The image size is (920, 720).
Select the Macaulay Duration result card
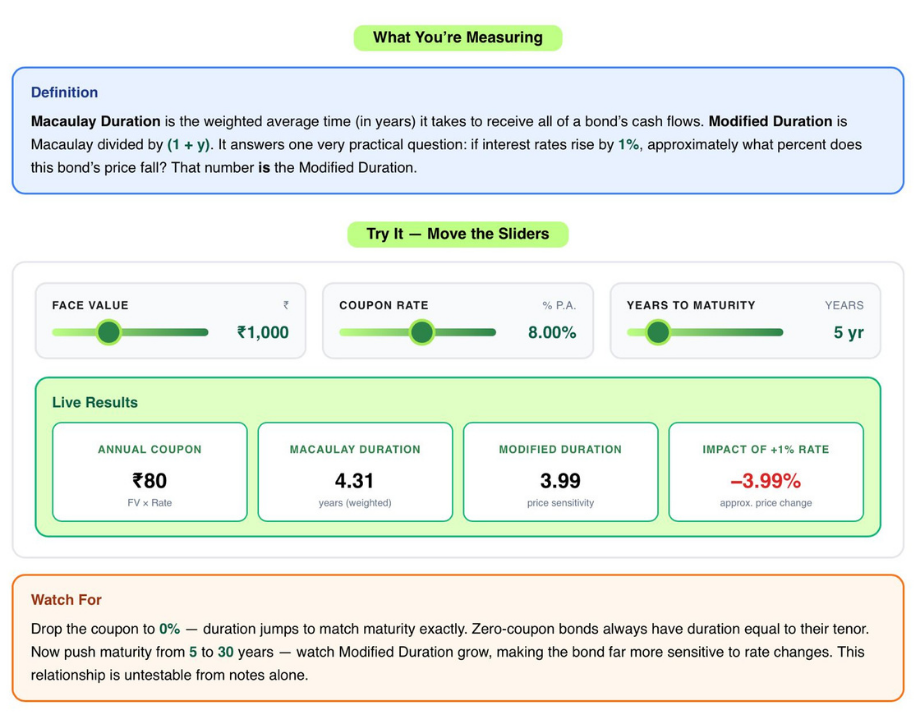355,472
